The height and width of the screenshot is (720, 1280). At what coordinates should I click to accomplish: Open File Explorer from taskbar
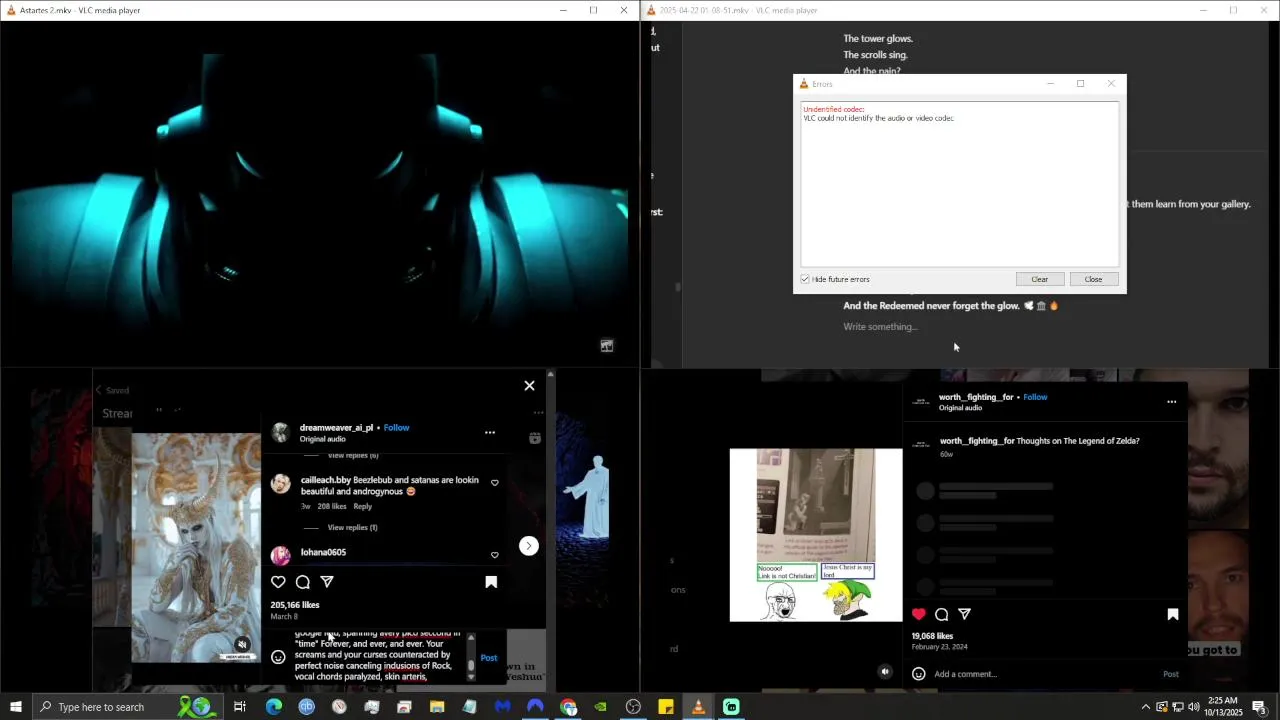(x=437, y=707)
